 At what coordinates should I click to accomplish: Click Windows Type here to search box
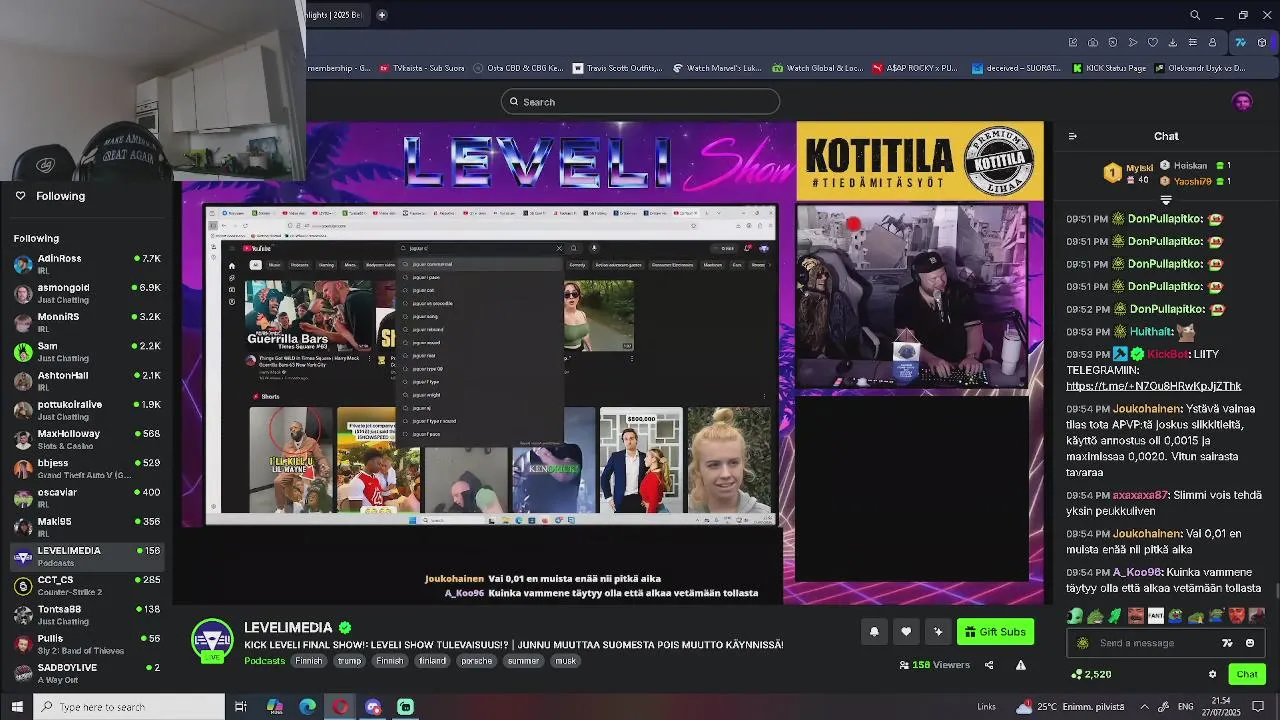click(130, 707)
